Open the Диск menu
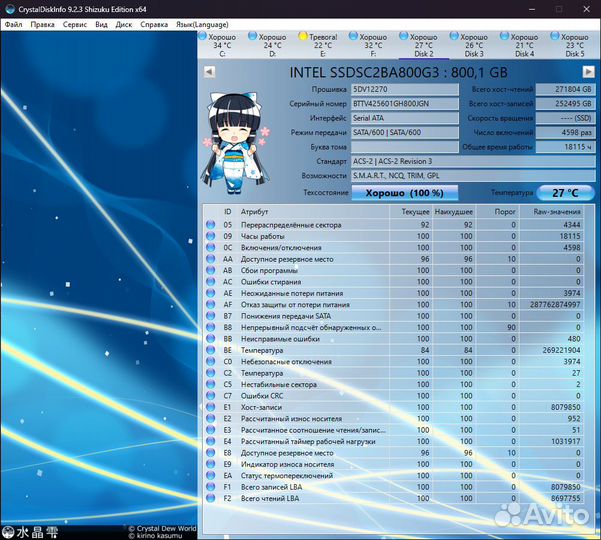The image size is (601, 540). 124,23
